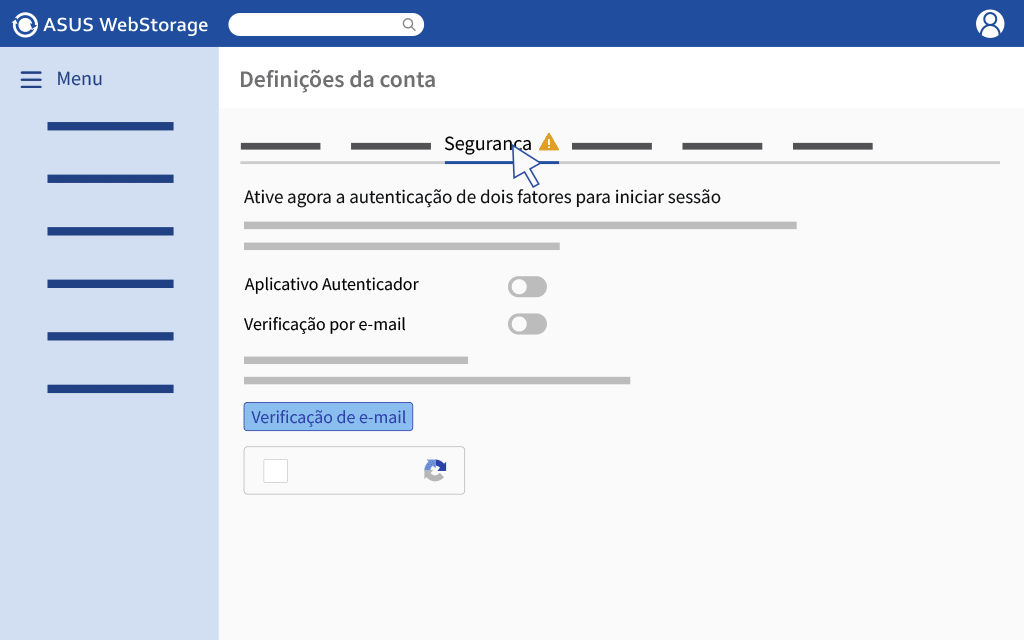Select the Segurança tab
This screenshot has height=640, width=1024.
pyautogui.click(x=488, y=144)
